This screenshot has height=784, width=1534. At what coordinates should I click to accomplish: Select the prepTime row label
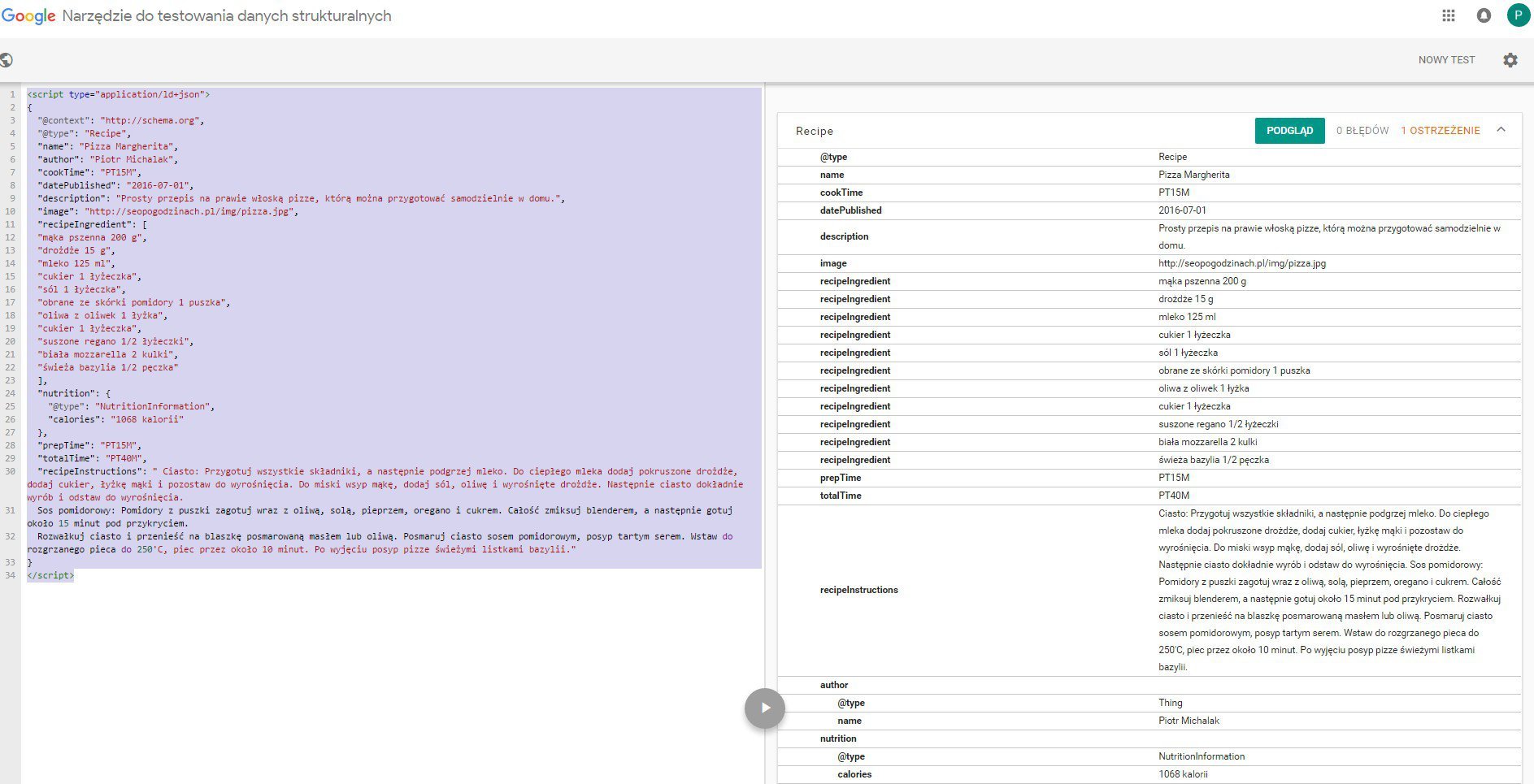pos(840,478)
